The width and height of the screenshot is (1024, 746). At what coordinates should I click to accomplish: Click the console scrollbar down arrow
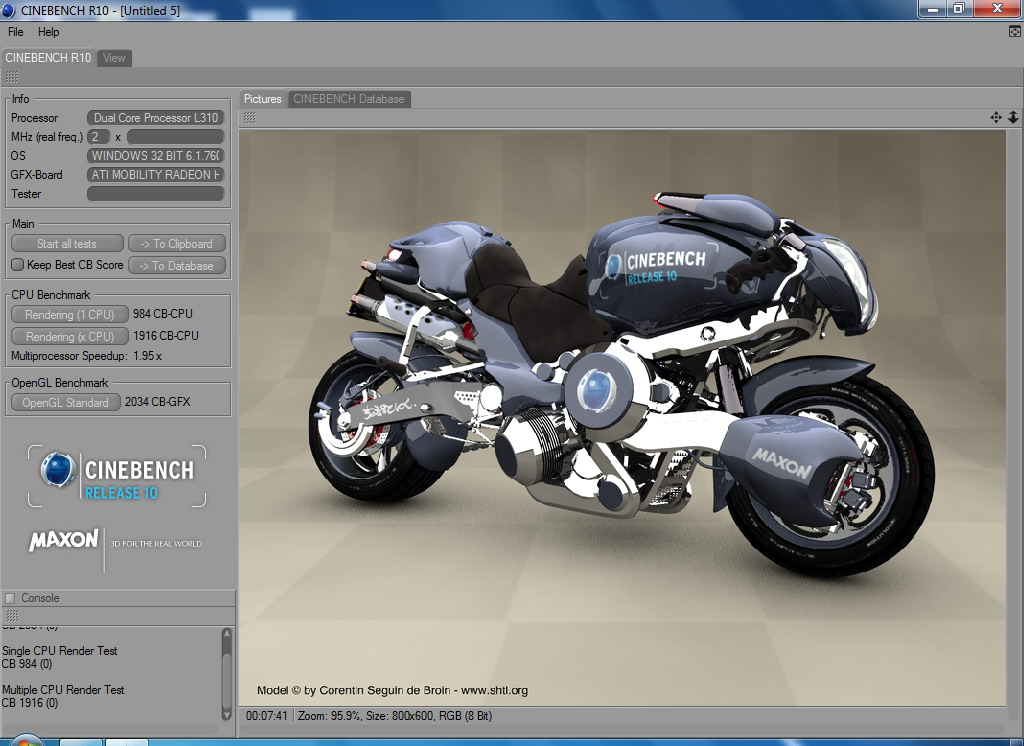pyautogui.click(x=227, y=714)
